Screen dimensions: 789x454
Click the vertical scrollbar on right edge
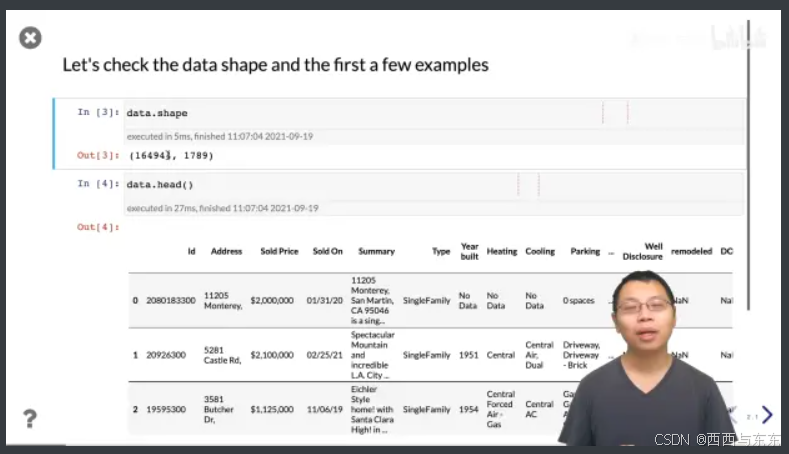748,165
